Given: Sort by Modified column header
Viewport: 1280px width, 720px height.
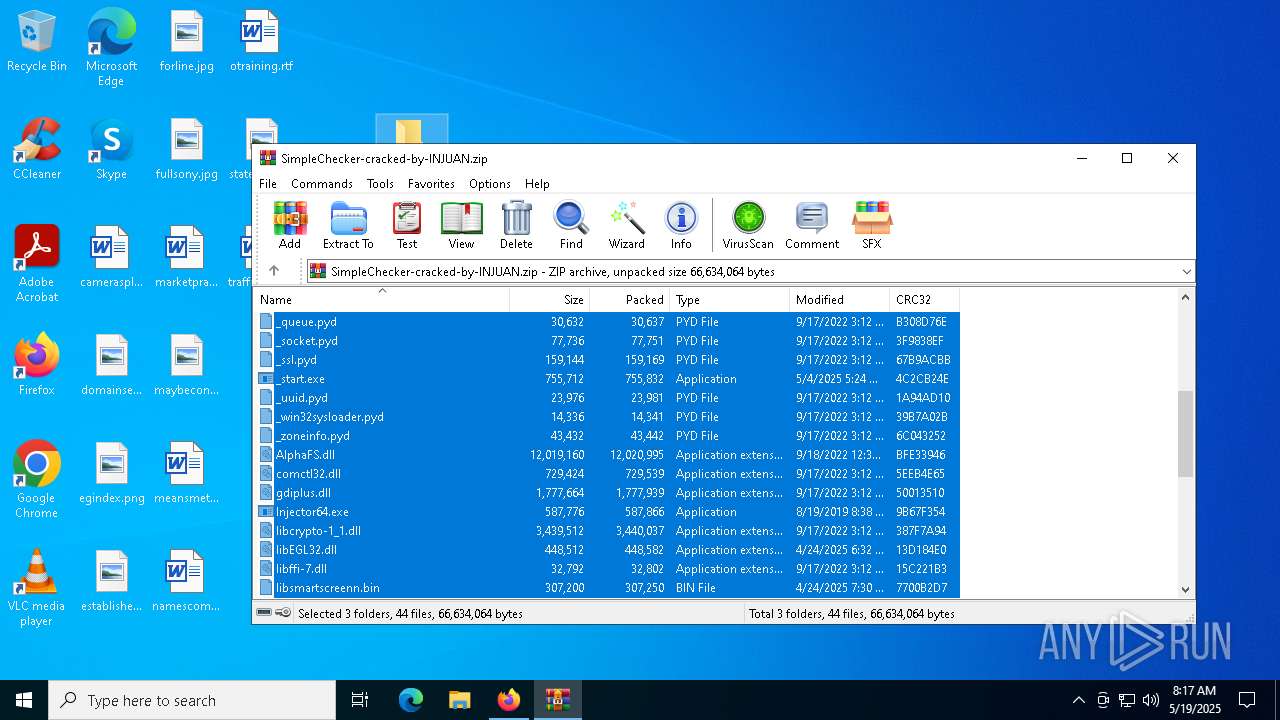Looking at the screenshot, I should [839, 299].
